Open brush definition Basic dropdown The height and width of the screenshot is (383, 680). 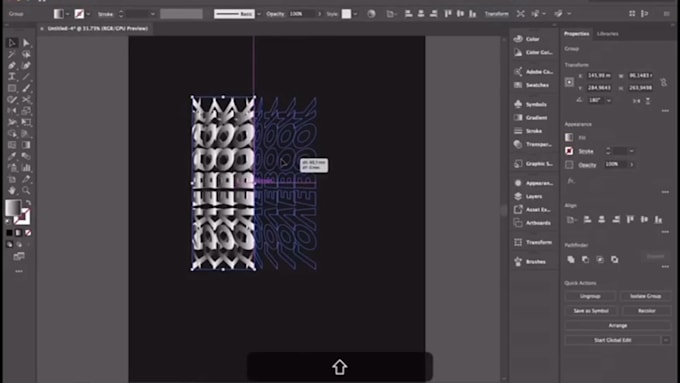tap(259, 14)
